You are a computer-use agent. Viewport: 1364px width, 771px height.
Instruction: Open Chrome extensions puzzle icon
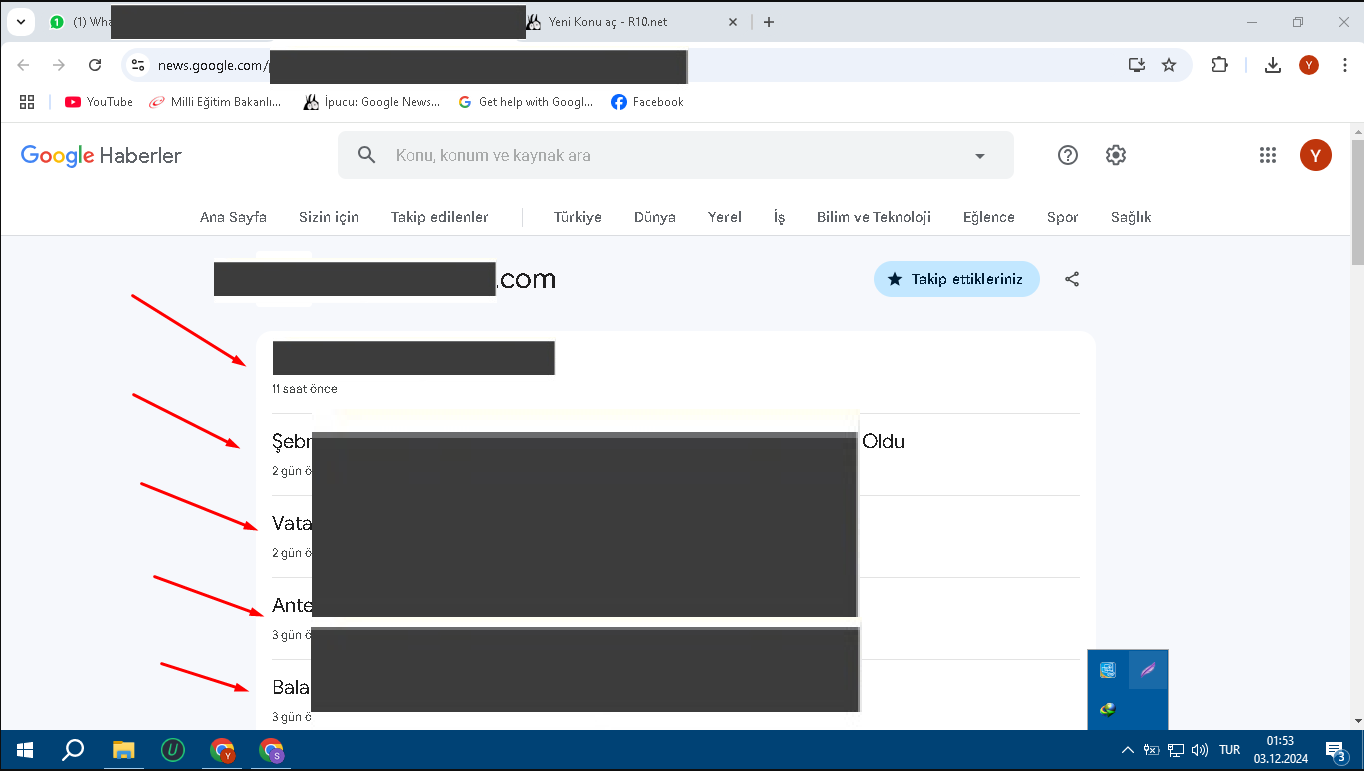(1219, 65)
